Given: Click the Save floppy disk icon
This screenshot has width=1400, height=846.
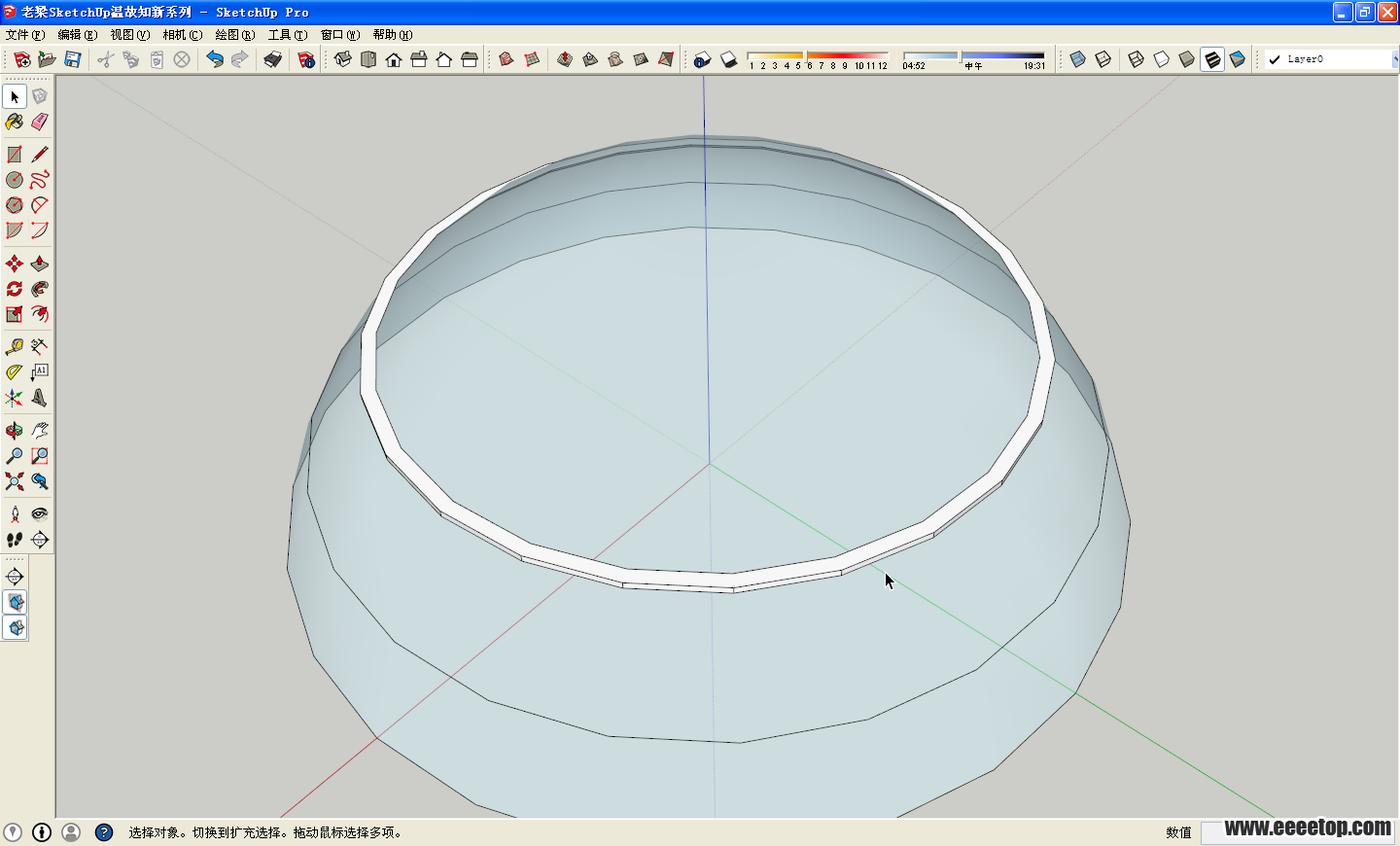Looking at the screenshot, I should (73, 59).
